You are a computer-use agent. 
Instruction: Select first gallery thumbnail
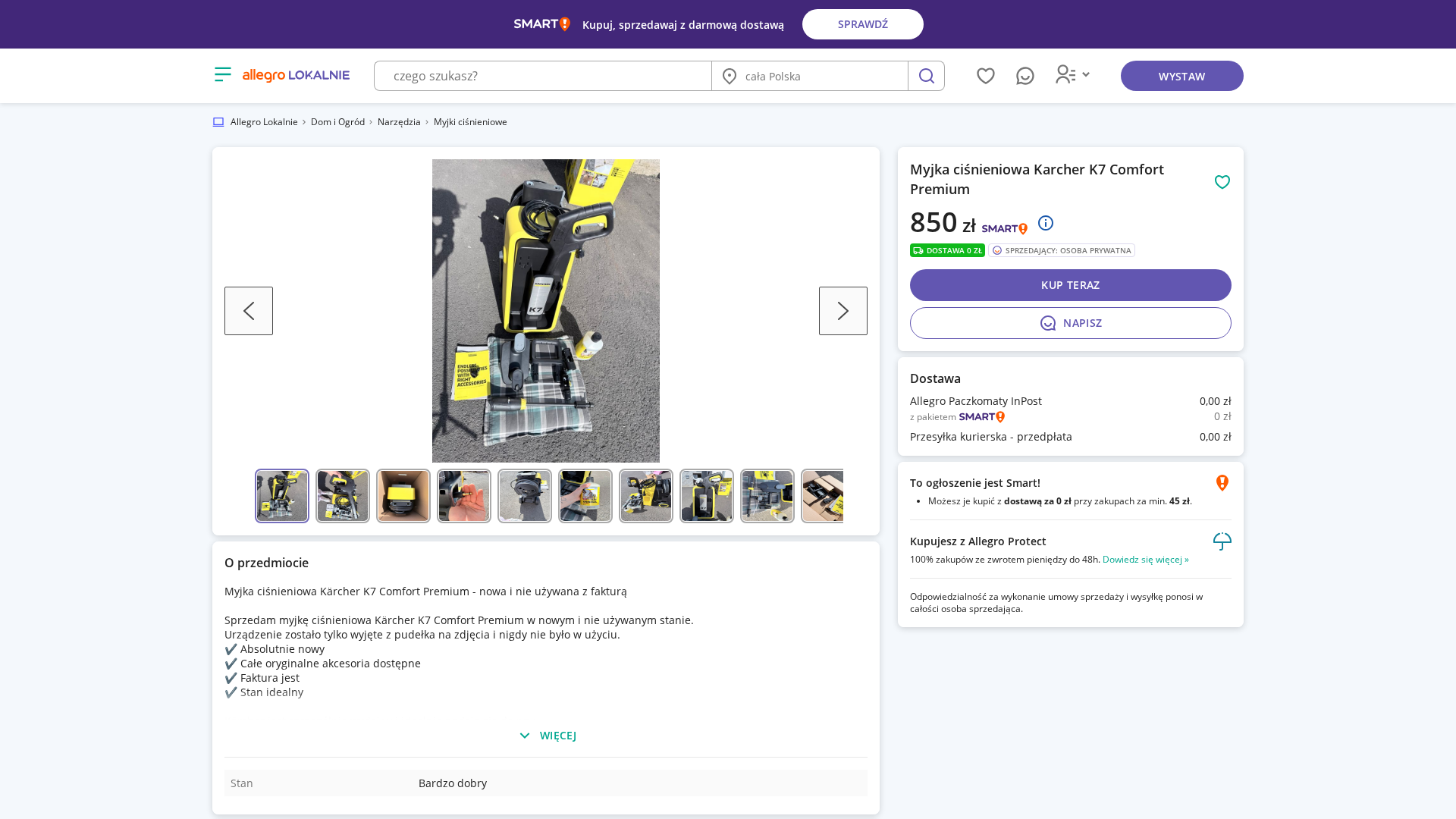(x=282, y=496)
